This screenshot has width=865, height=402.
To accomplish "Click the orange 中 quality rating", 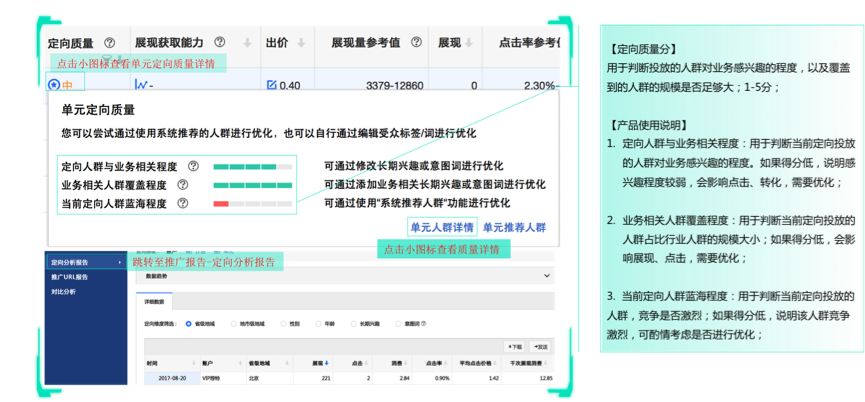I will [x=67, y=85].
